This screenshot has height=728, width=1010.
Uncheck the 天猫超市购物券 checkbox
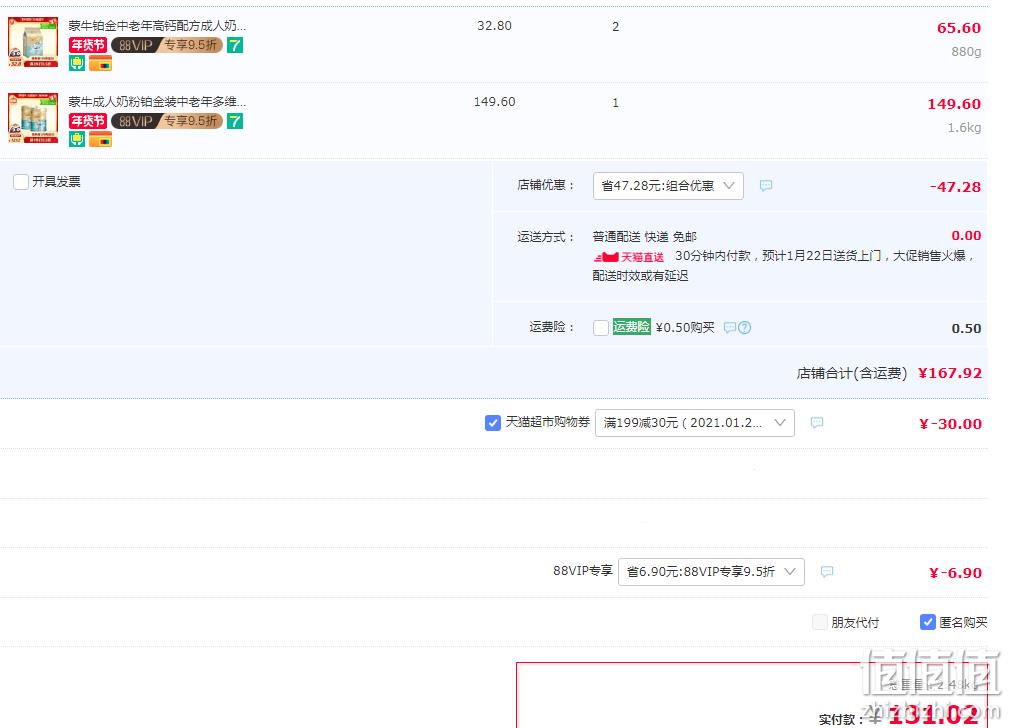coord(493,423)
